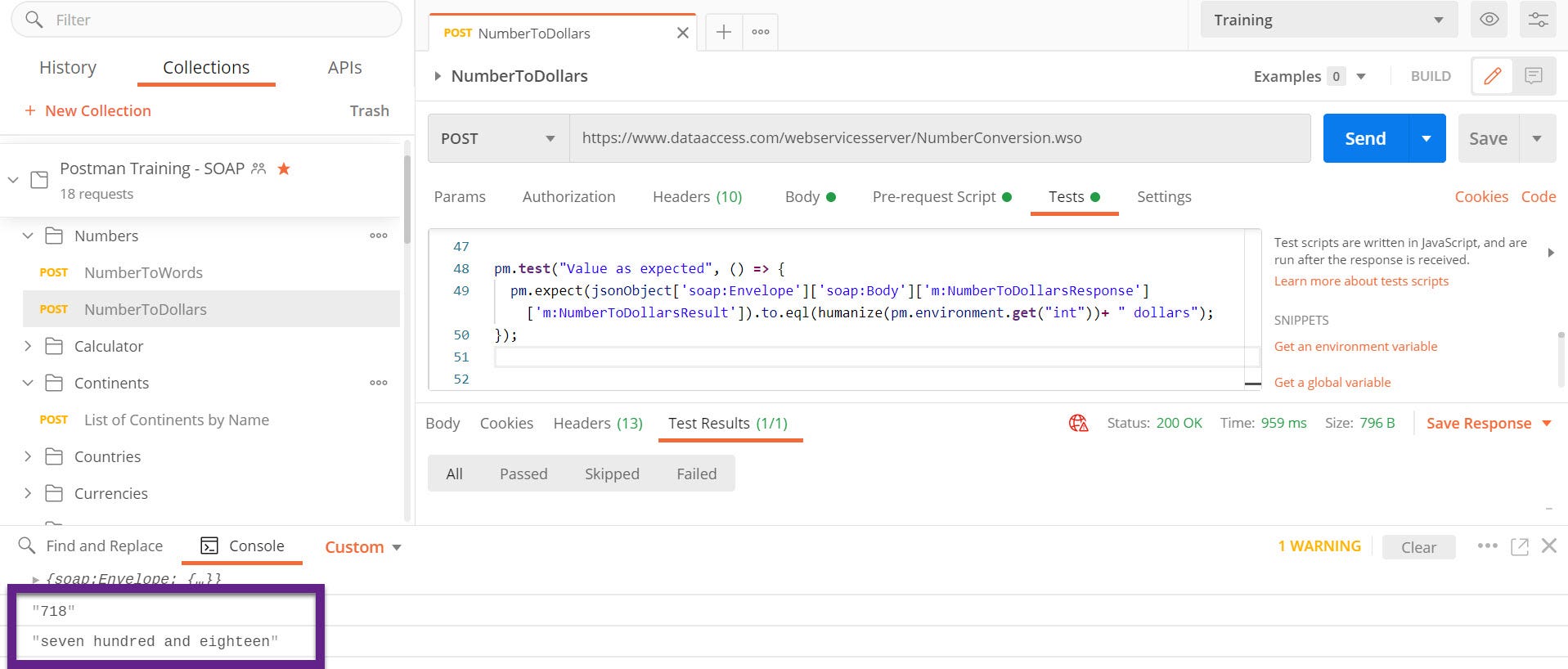Viewport: 1568px width, 669px height.
Task: Click the plus icon to open a new tab
Action: coord(723,32)
